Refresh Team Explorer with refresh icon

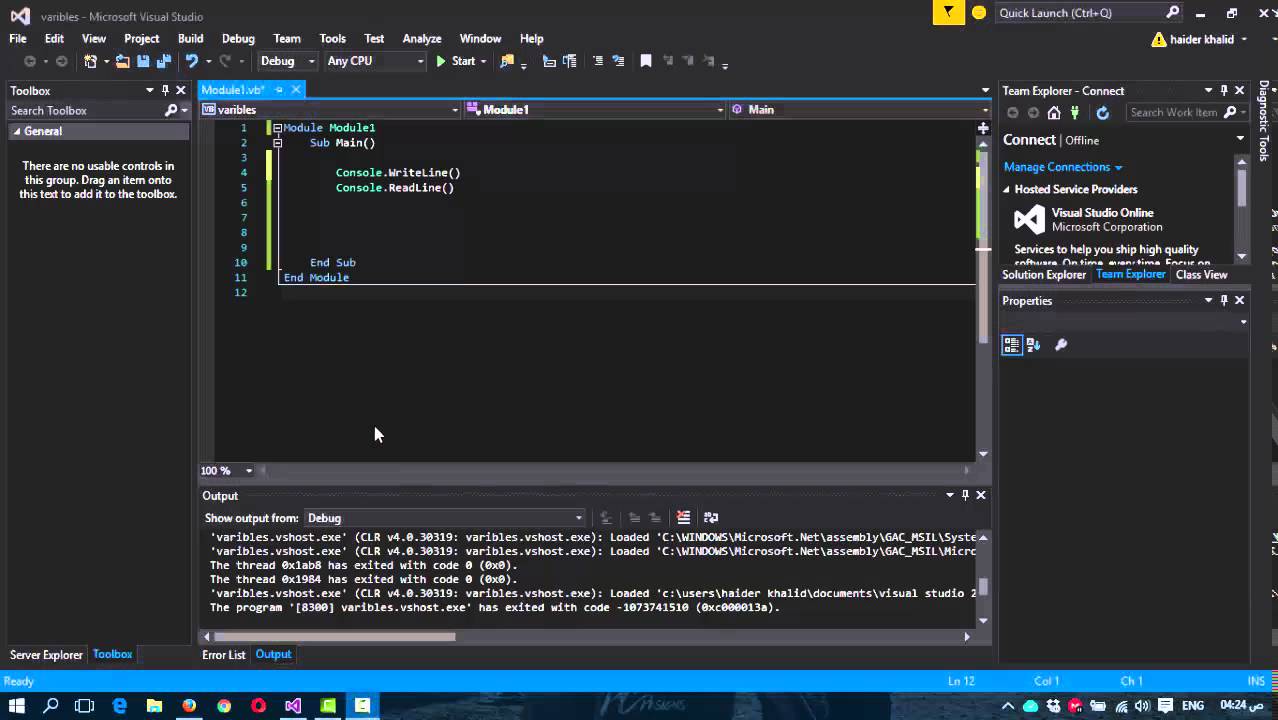[1102, 113]
